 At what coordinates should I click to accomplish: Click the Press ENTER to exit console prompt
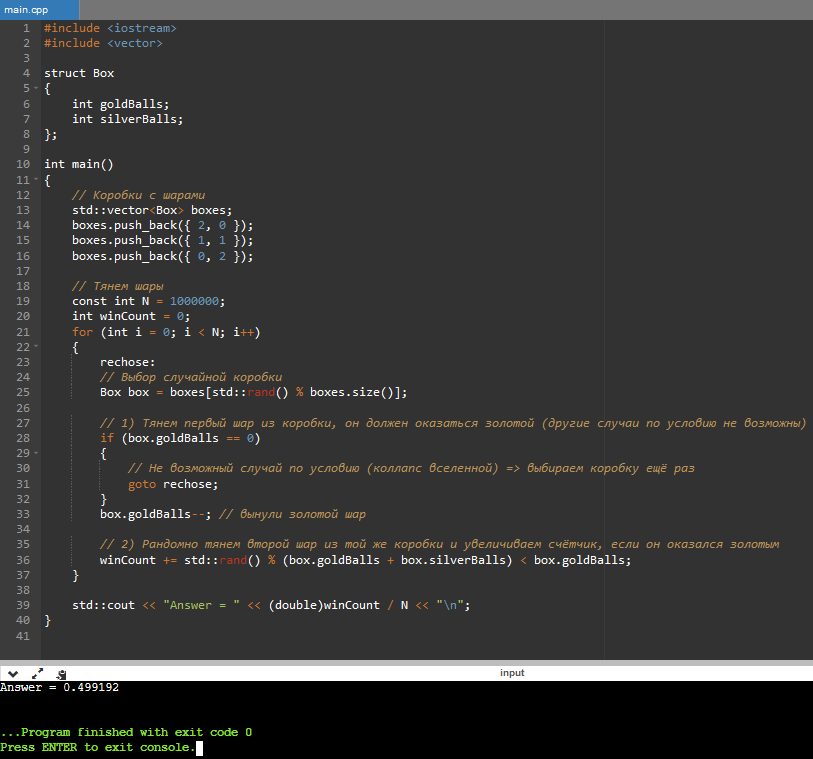point(98,747)
